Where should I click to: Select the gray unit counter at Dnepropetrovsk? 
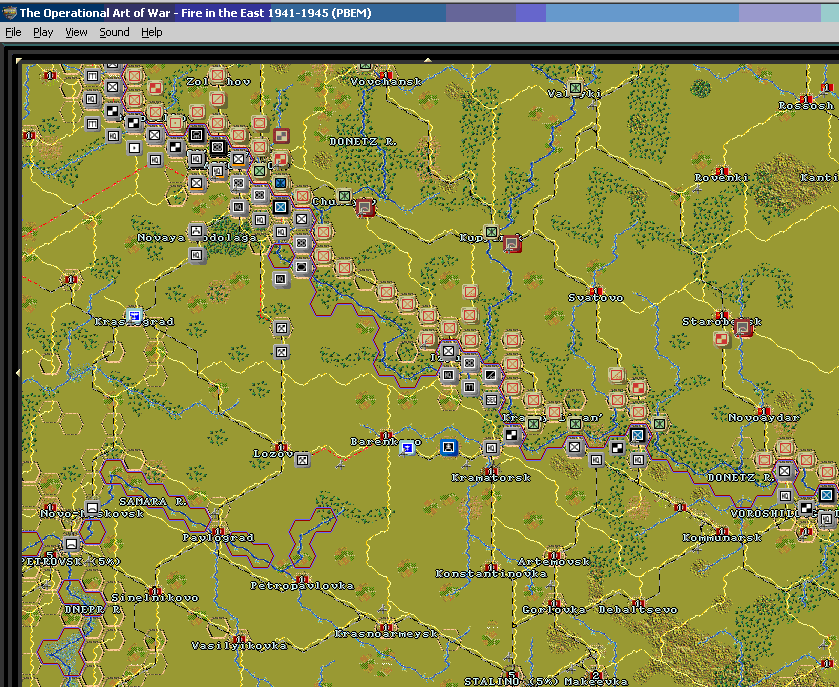71,544
